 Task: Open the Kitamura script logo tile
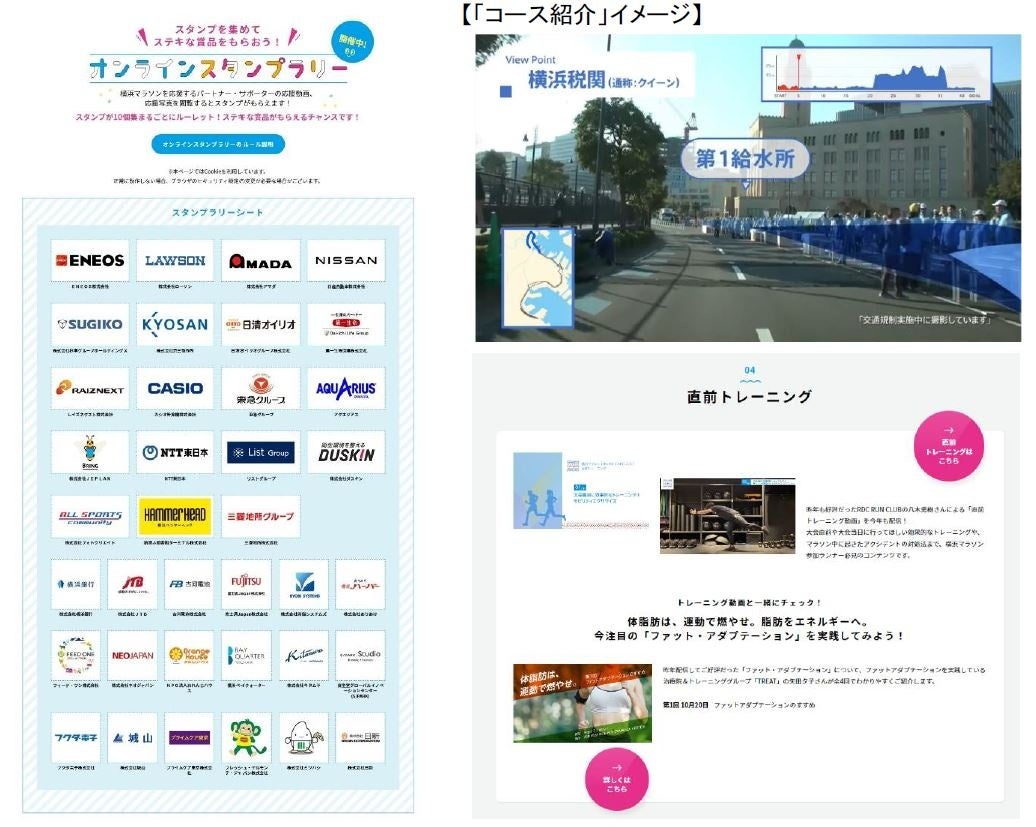coord(304,655)
